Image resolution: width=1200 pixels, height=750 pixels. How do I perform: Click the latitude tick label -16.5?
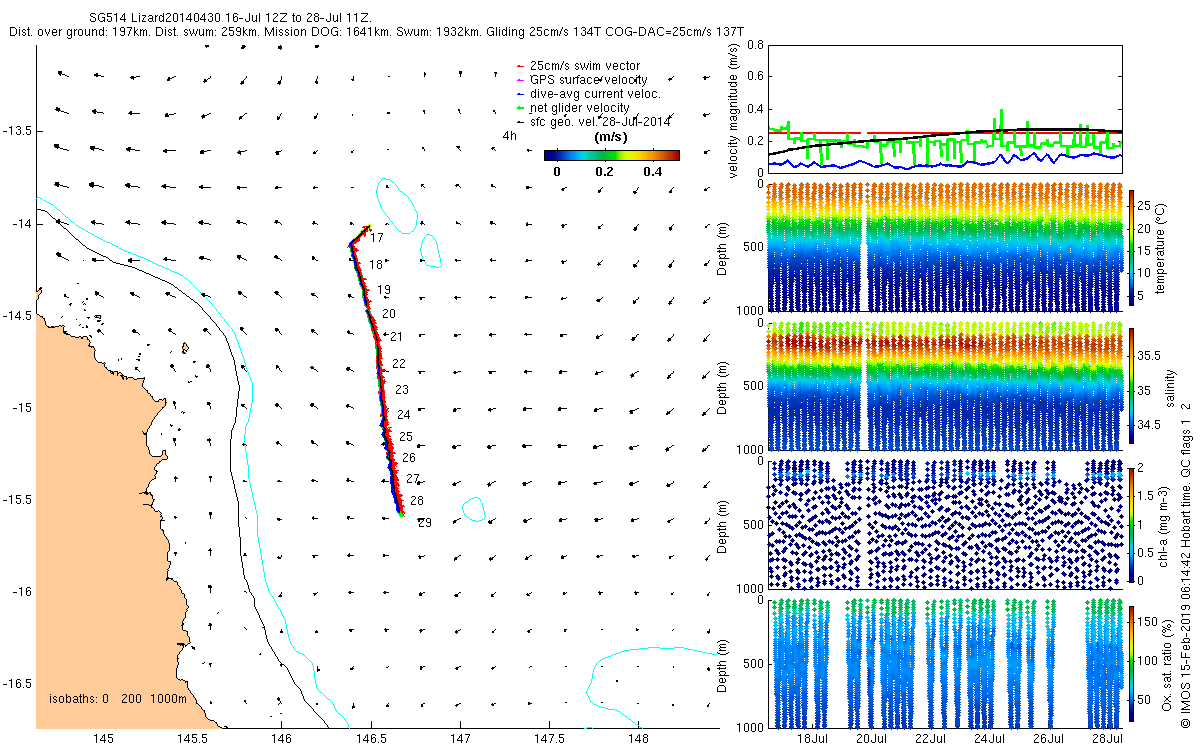pos(19,683)
